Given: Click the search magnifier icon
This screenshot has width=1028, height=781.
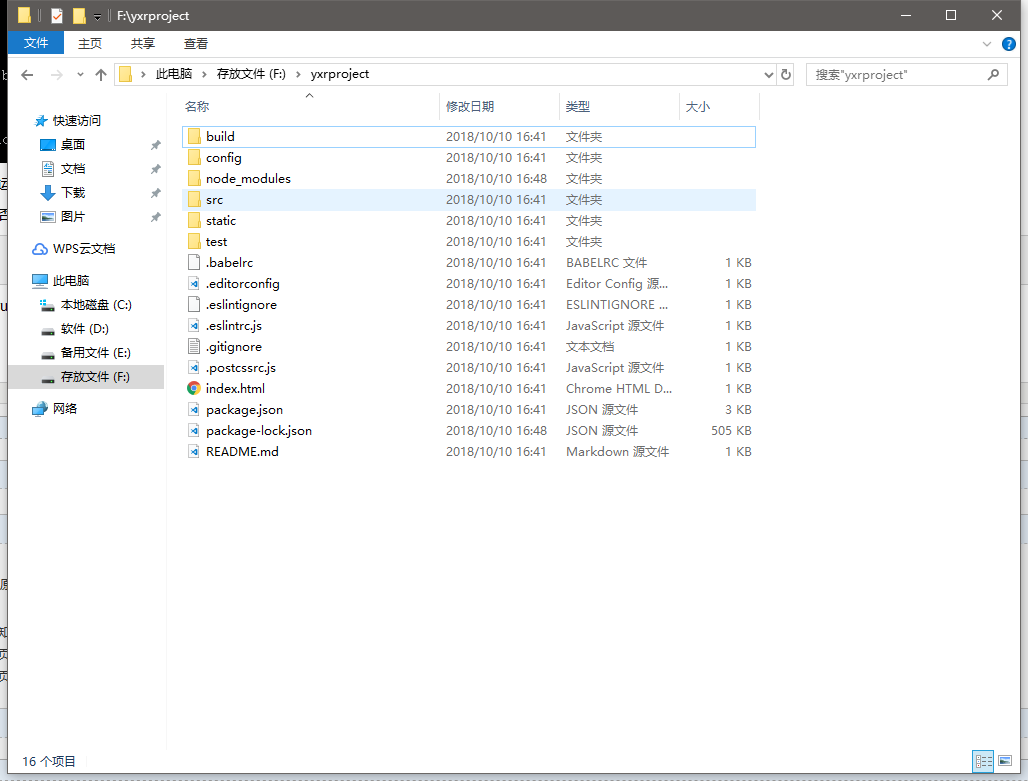Looking at the screenshot, I should 993,75.
